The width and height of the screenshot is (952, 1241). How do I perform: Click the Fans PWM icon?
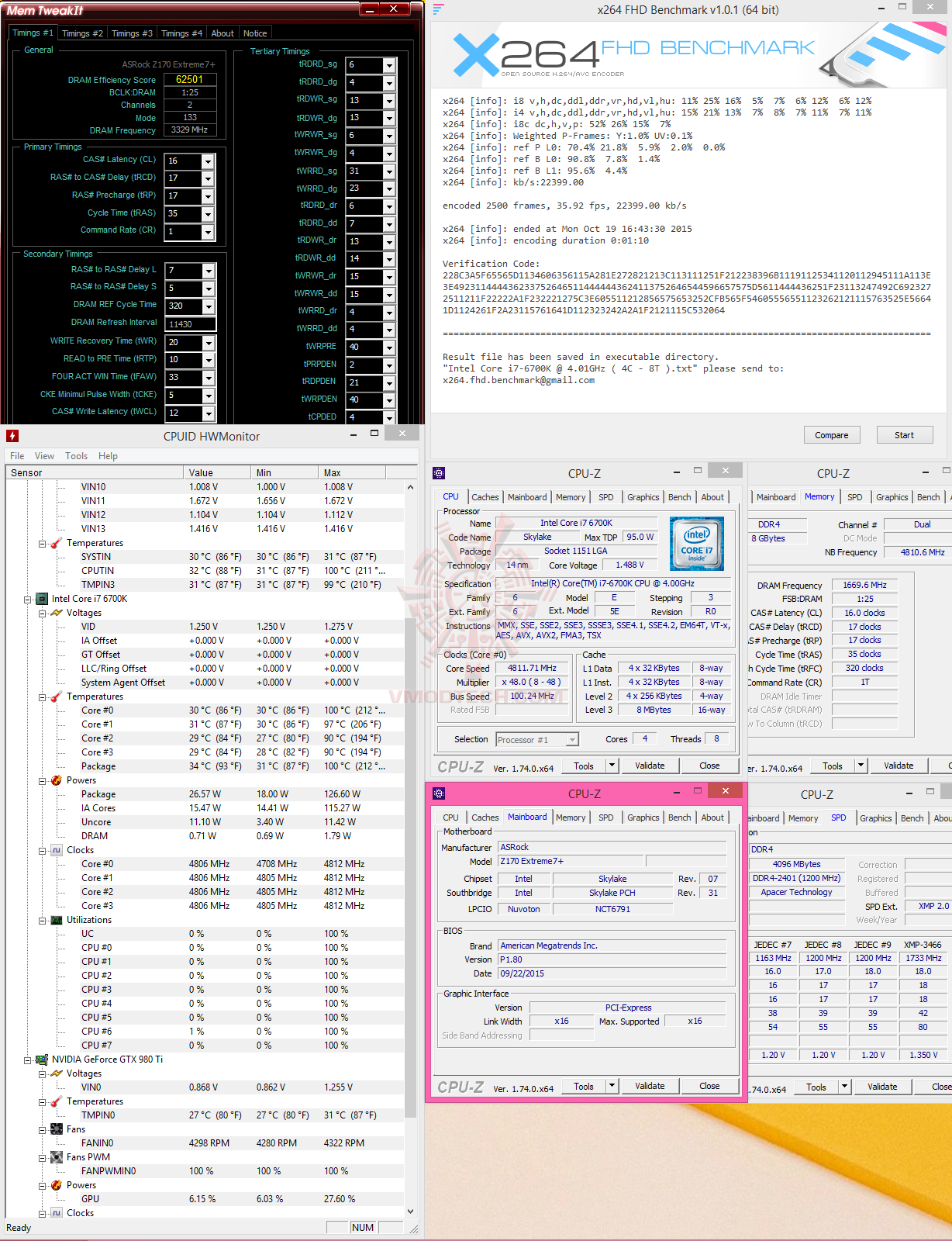pyautogui.click(x=57, y=1157)
